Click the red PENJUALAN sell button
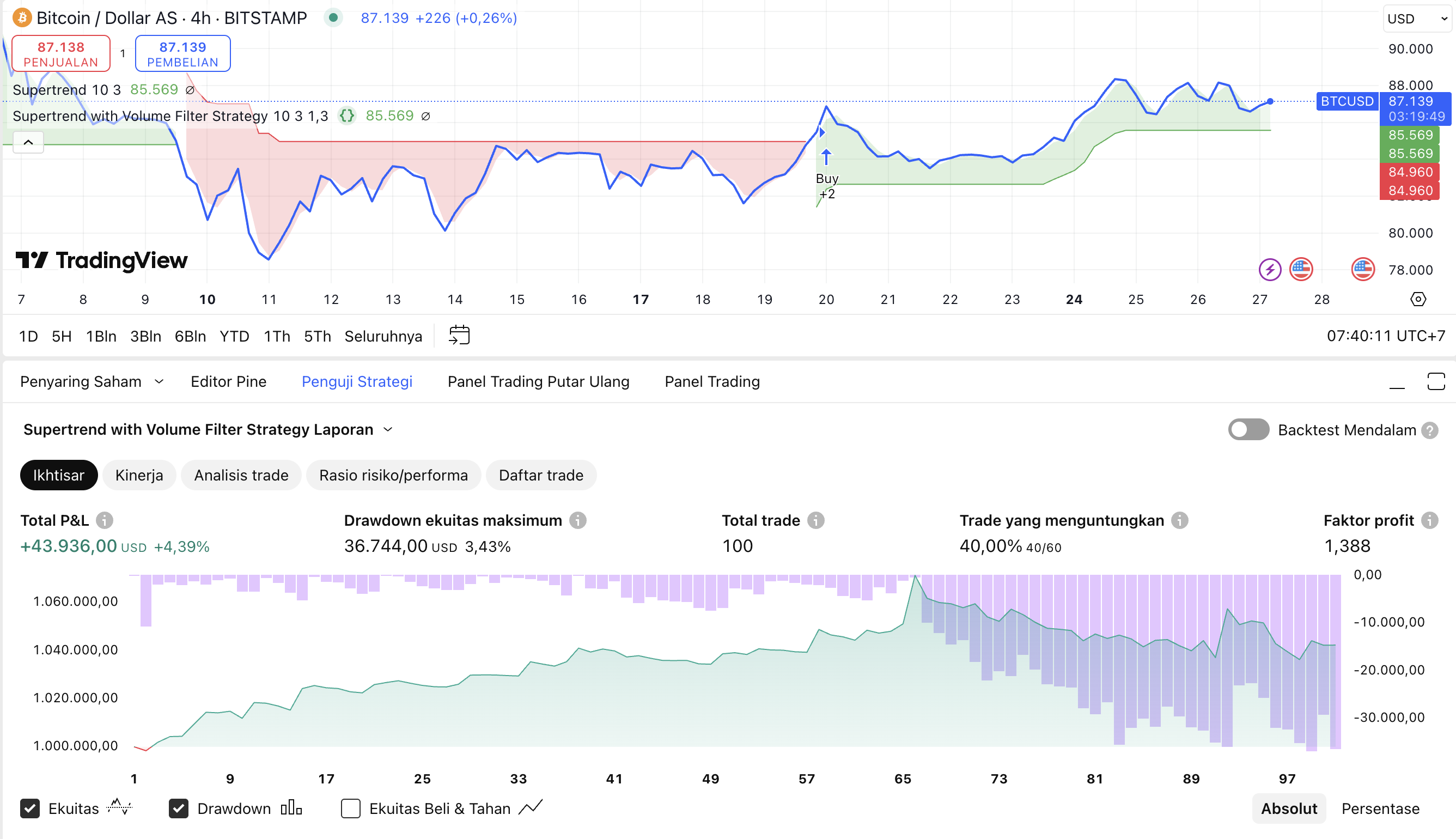The width and height of the screenshot is (1456, 839). point(60,54)
